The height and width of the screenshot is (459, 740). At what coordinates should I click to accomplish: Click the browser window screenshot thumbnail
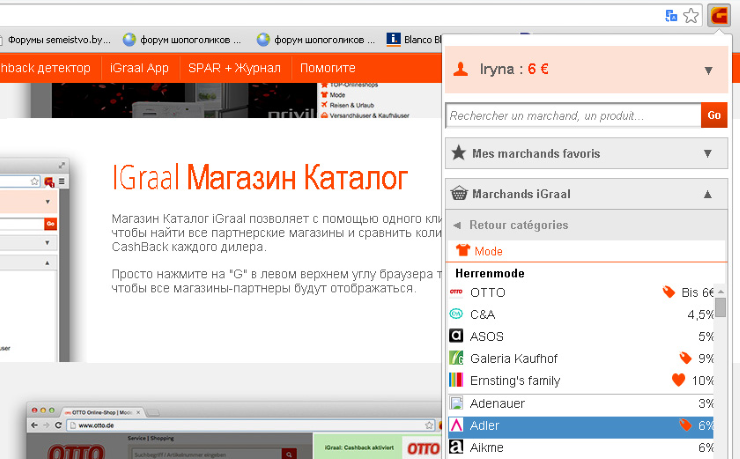35,260
